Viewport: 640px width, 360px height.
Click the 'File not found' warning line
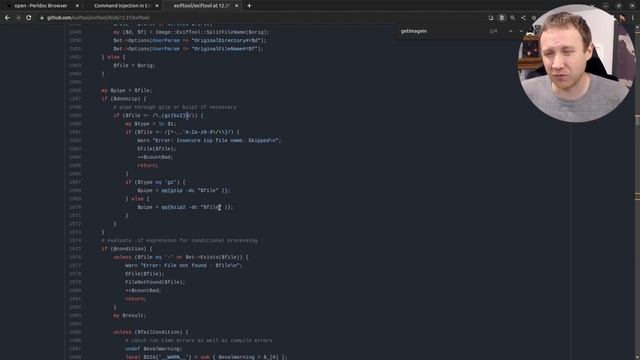click(x=184, y=265)
